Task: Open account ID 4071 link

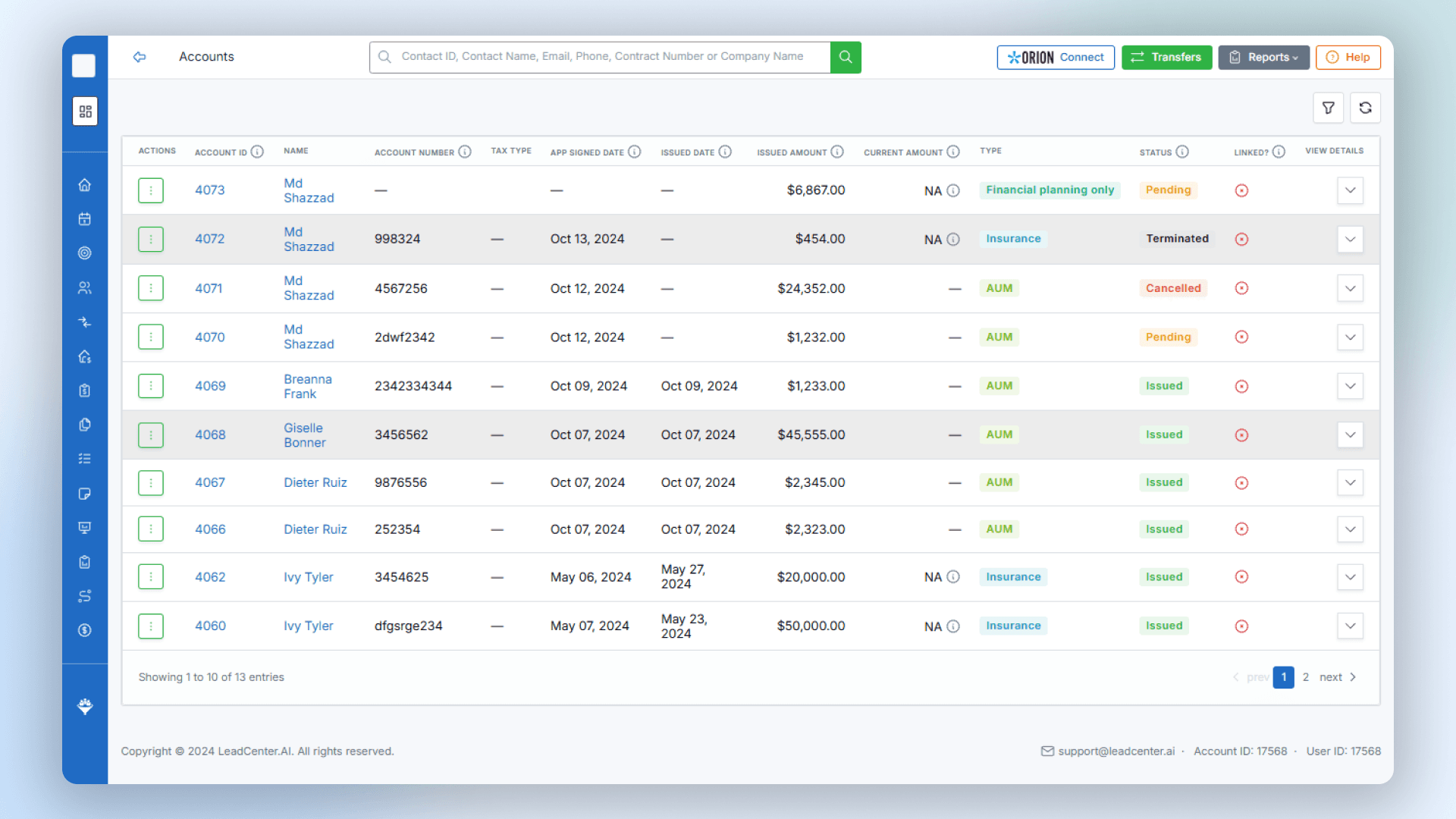Action: (209, 288)
